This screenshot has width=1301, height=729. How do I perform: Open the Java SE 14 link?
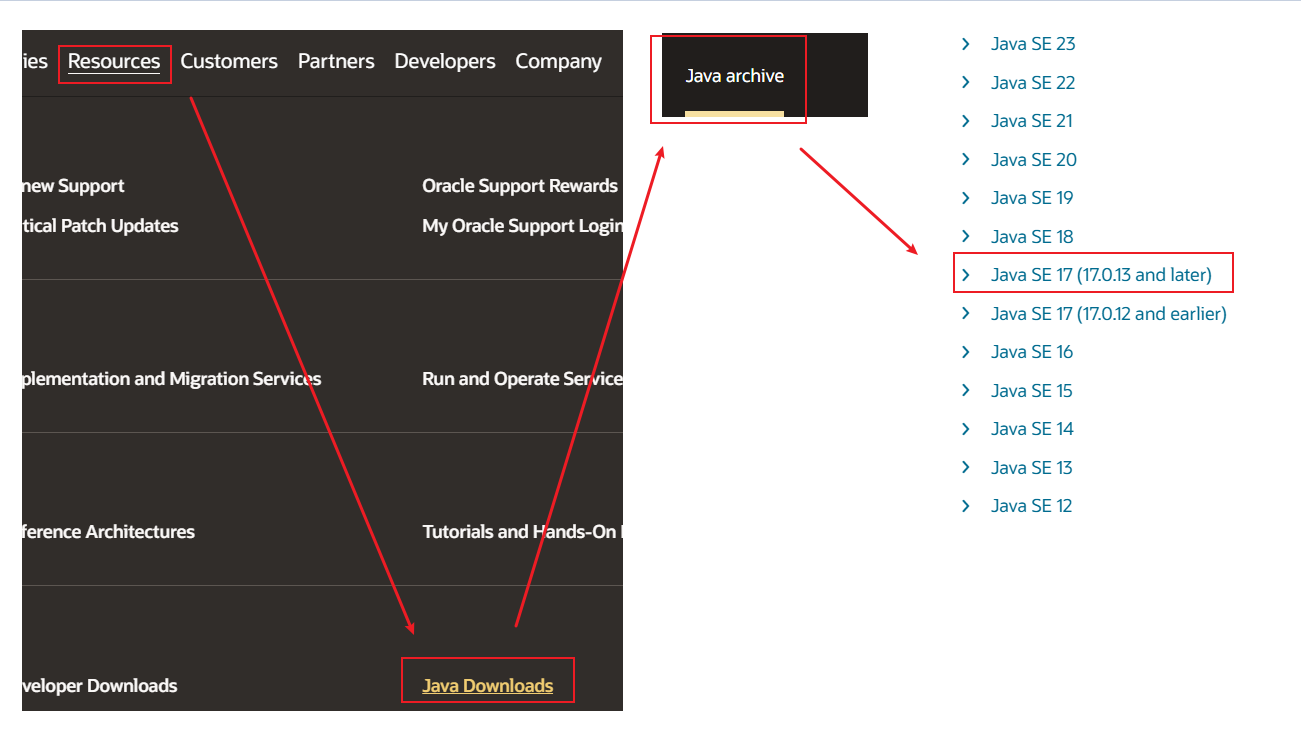(x=1031, y=429)
